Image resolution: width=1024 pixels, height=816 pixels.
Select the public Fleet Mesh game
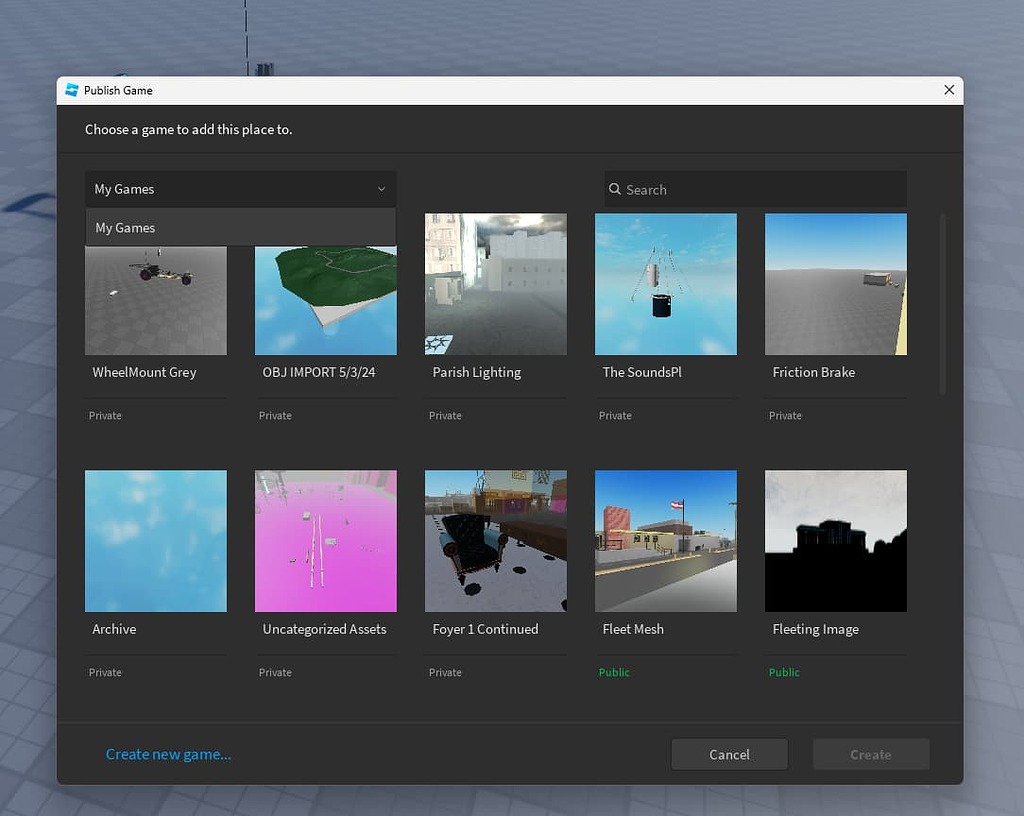pyautogui.click(x=666, y=541)
